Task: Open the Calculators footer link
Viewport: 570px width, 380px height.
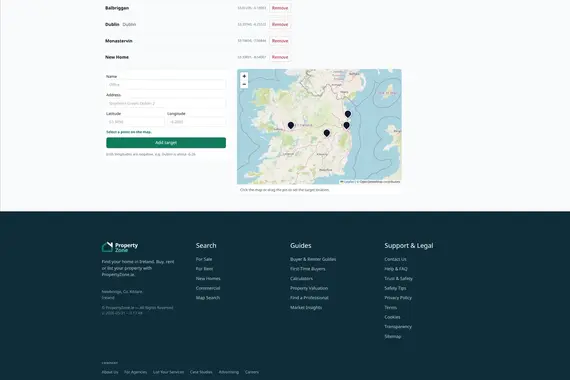Action: click(x=301, y=279)
